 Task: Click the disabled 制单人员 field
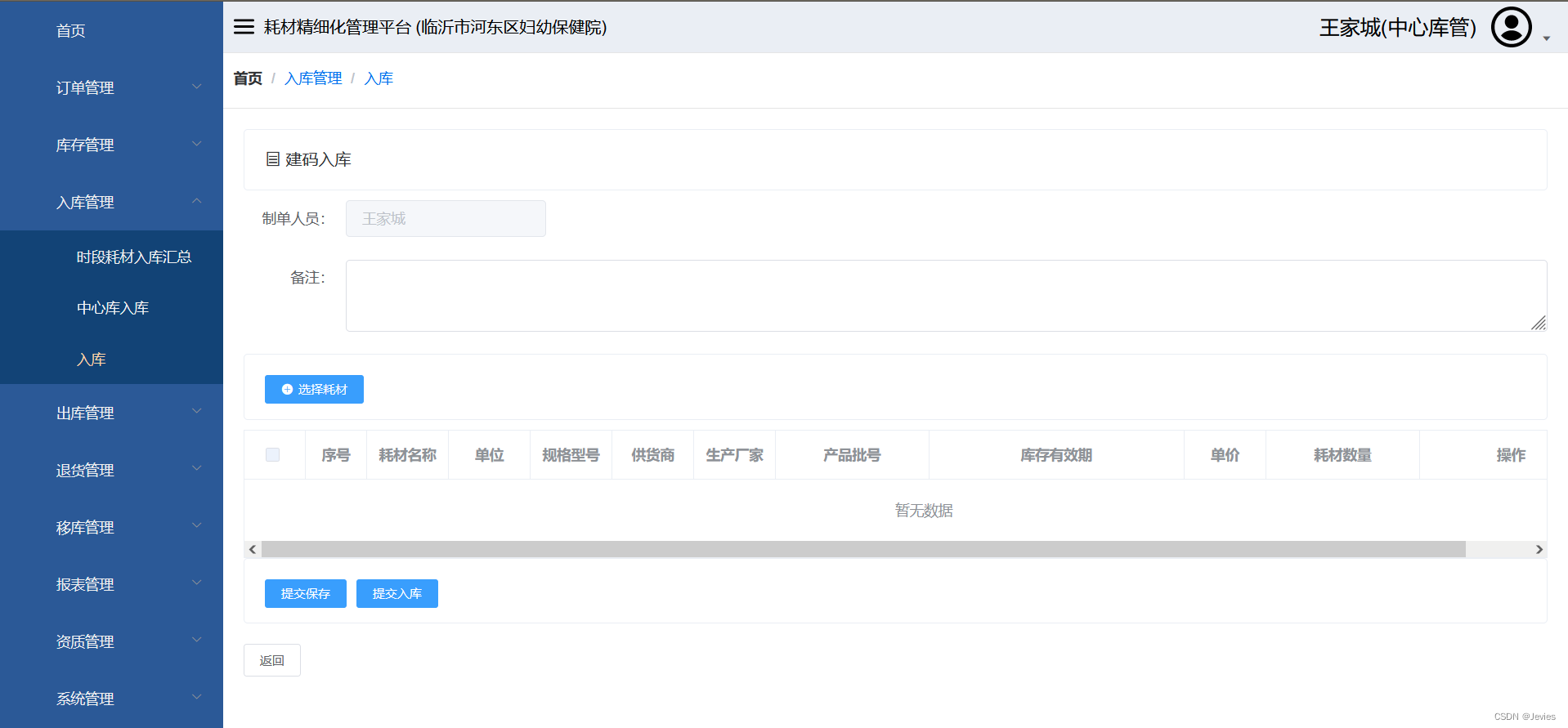point(446,218)
